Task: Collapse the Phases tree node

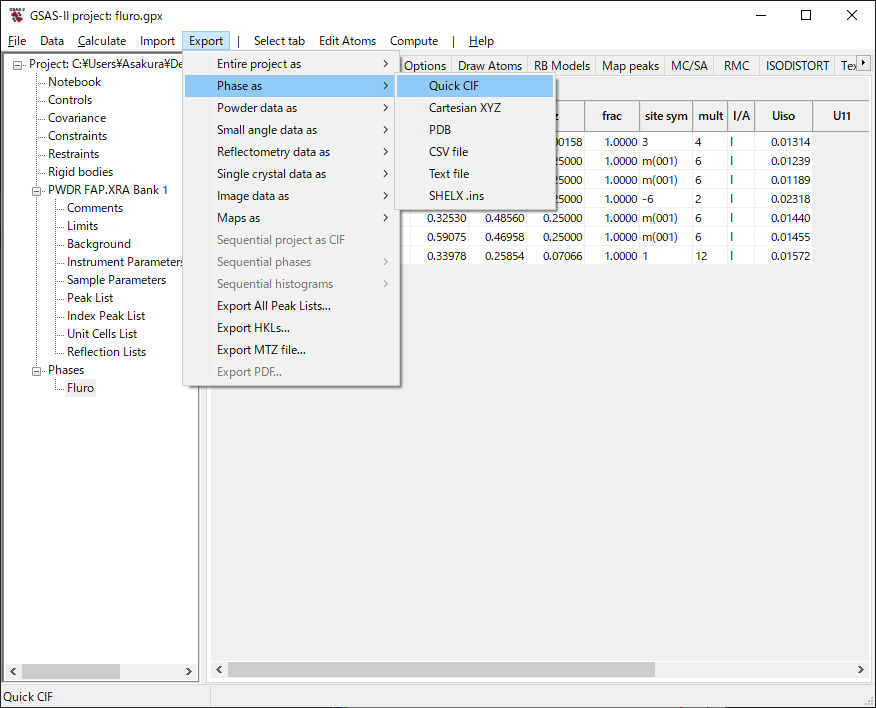Action: [x=37, y=370]
